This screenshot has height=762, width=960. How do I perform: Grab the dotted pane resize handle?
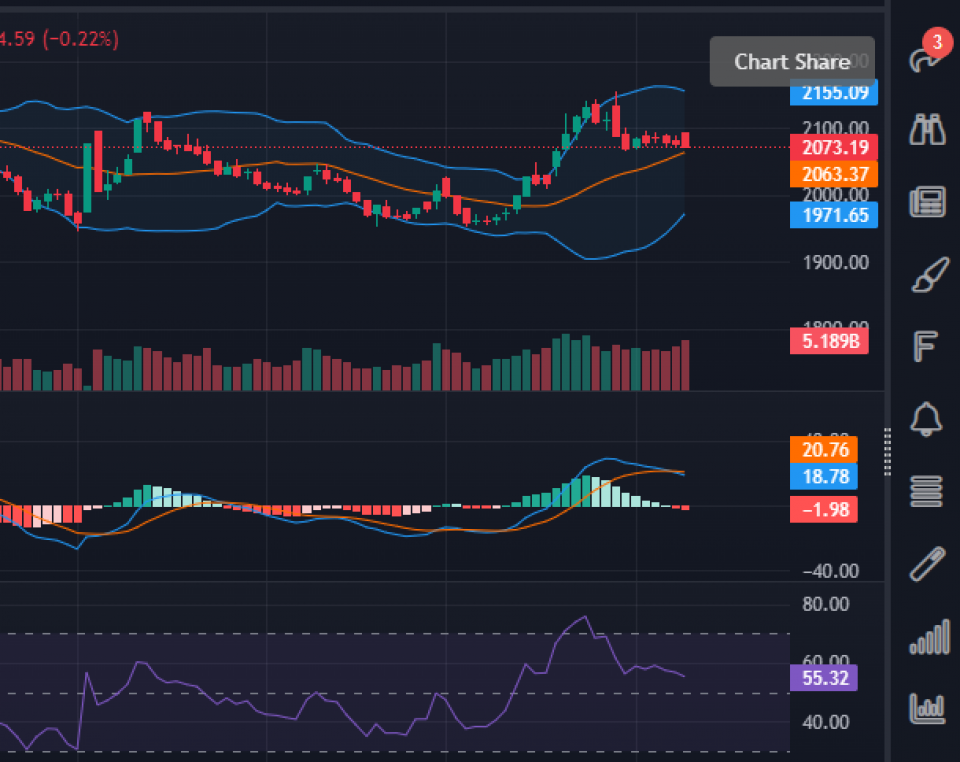[887, 452]
